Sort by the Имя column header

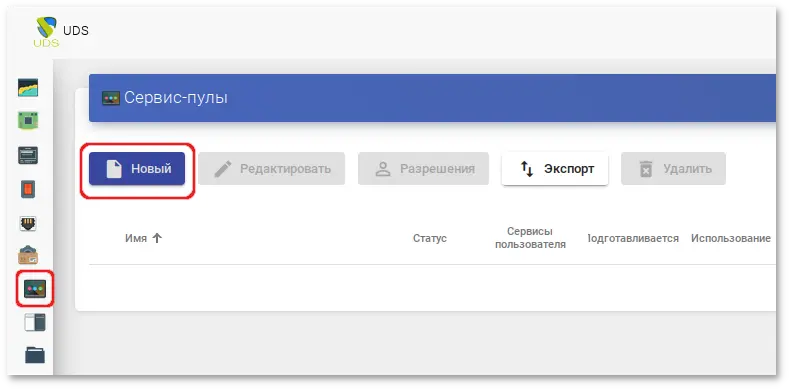click(136, 238)
